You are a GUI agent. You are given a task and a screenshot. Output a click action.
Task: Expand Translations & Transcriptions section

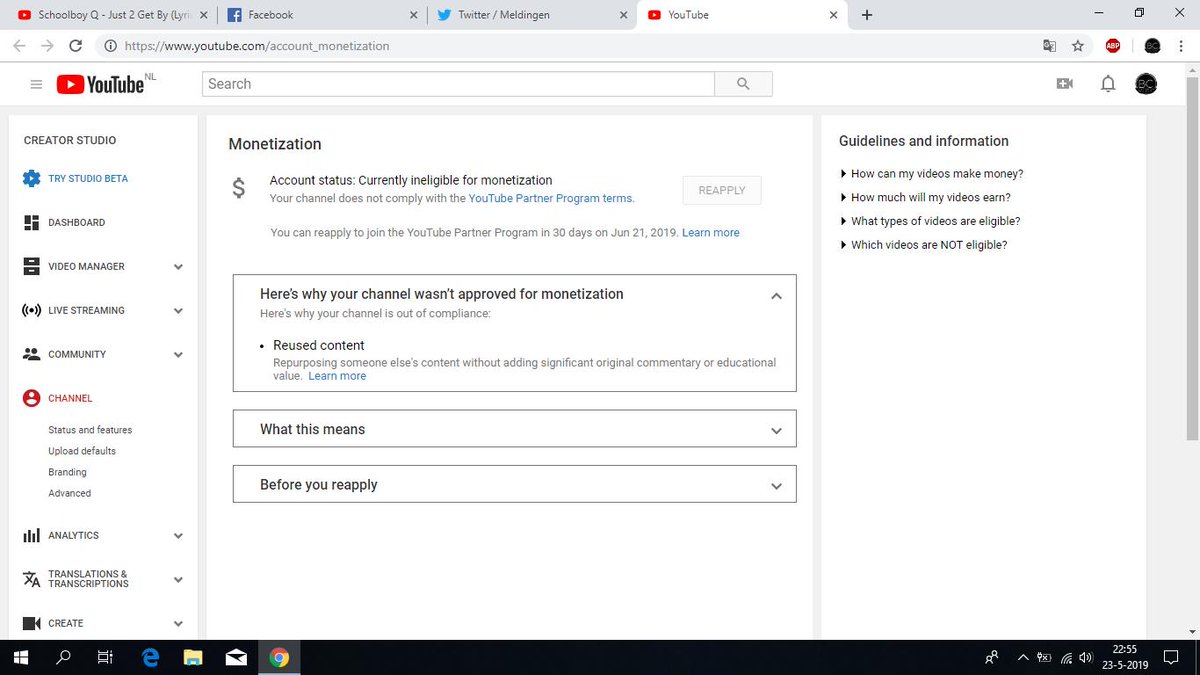click(178, 580)
